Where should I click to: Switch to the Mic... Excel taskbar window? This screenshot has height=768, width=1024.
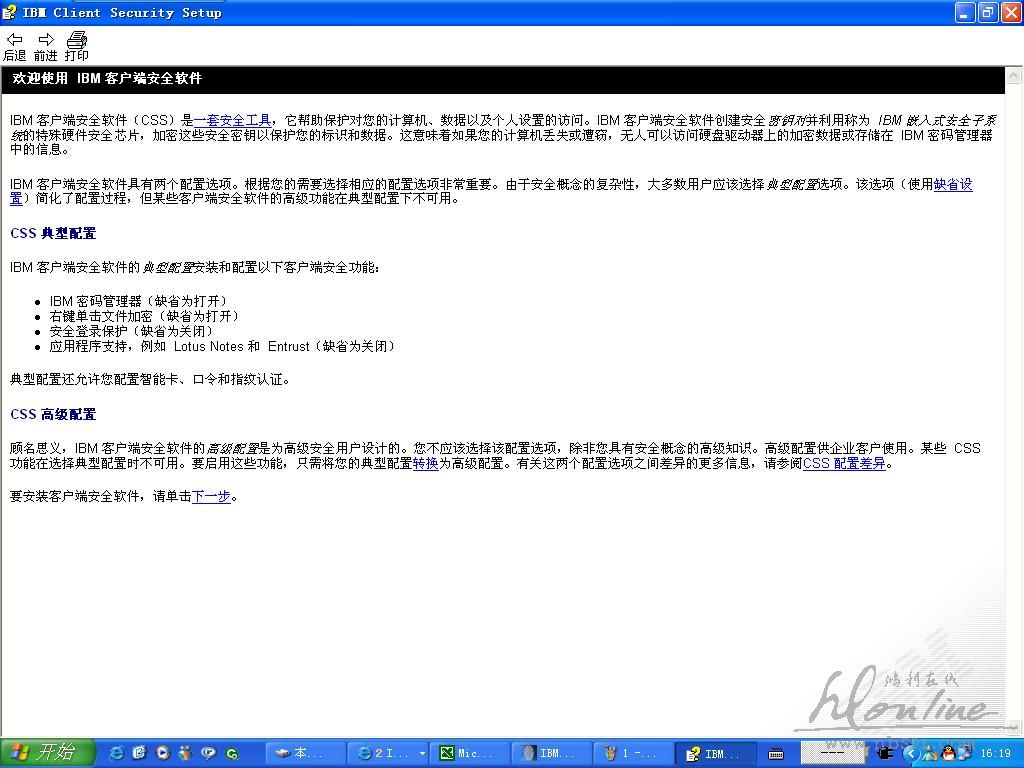[469, 753]
